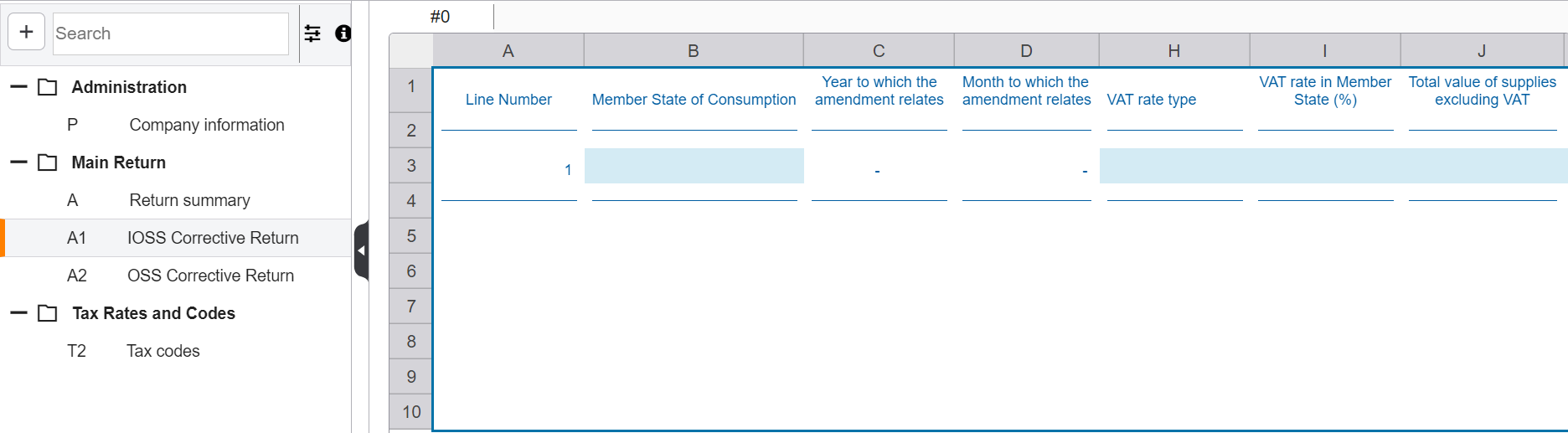Open OSS Corrective Return sheet
1568x433 pixels.
pyautogui.click(x=210, y=276)
